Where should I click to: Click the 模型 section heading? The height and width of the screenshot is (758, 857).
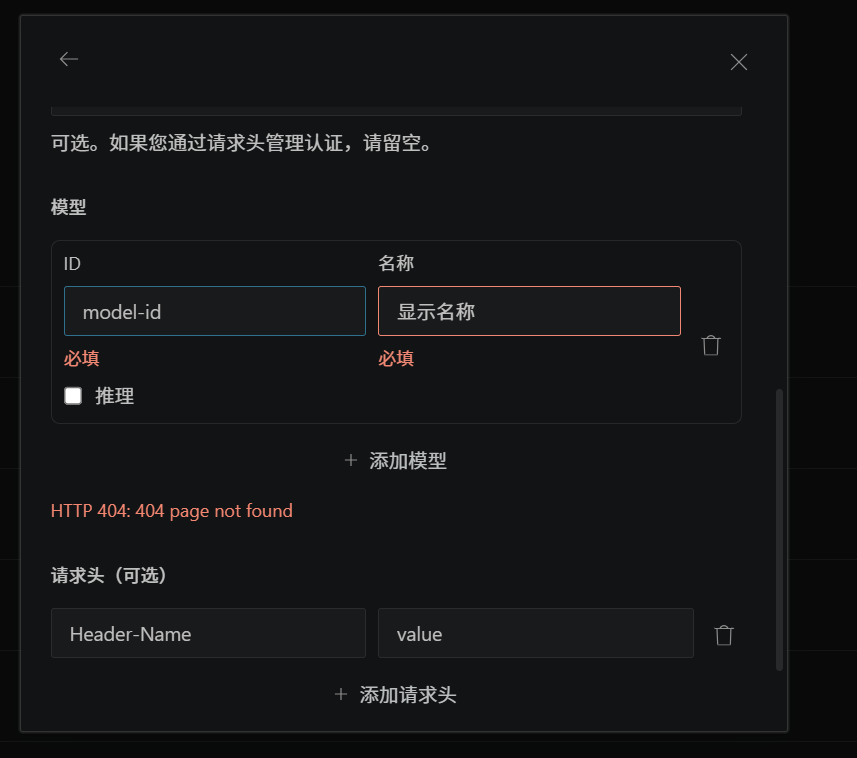69,208
